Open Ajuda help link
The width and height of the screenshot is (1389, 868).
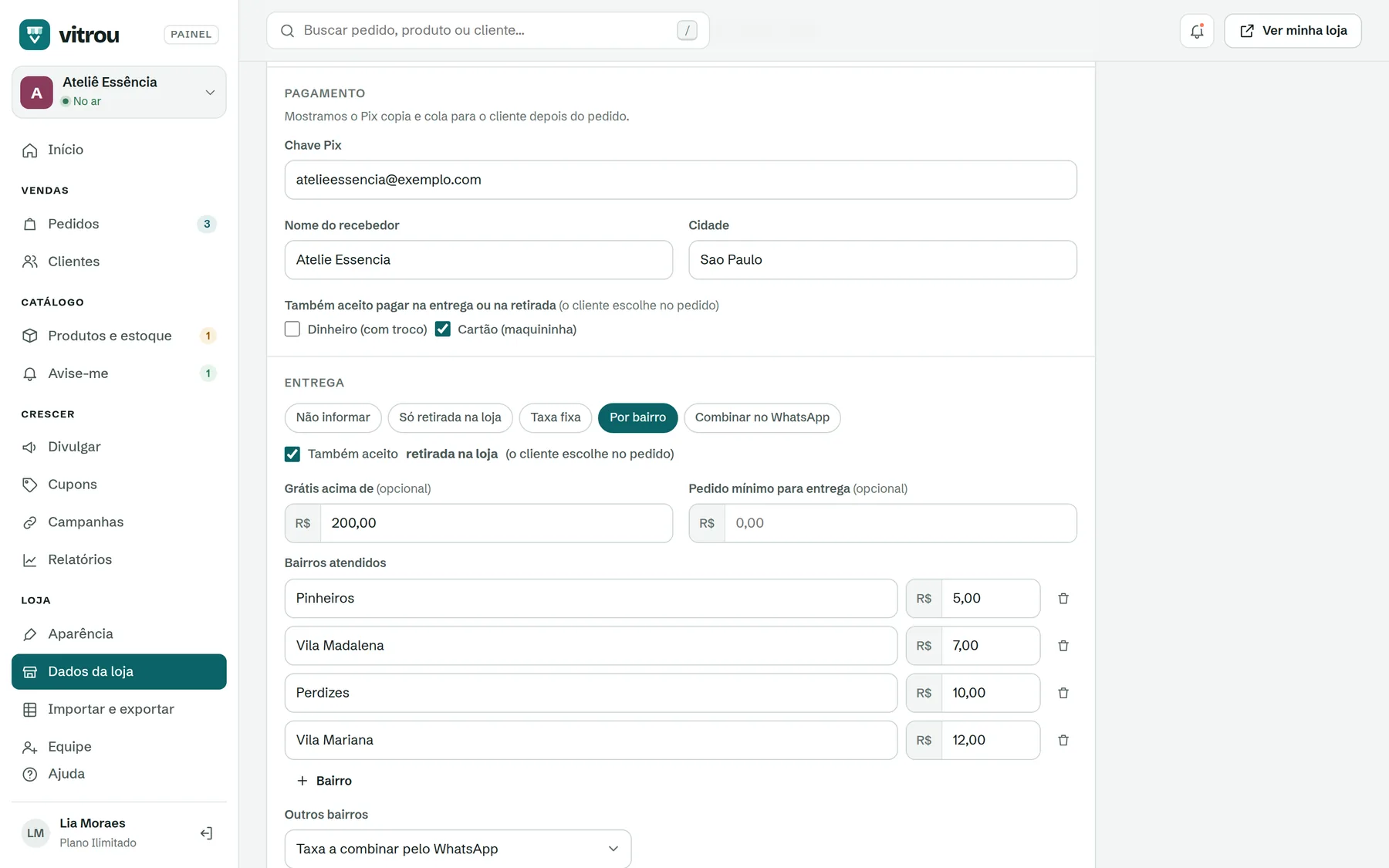(x=119, y=774)
